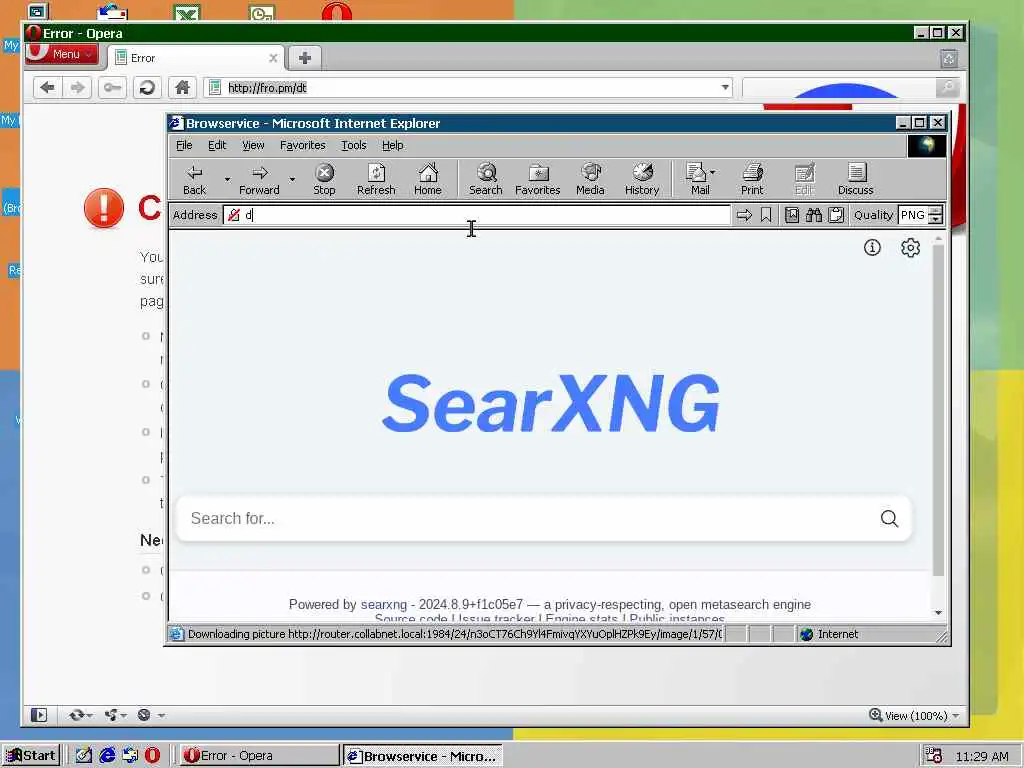The image size is (1024, 768).
Task: Click the Back button in Internet Explorer
Action: point(194,180)
